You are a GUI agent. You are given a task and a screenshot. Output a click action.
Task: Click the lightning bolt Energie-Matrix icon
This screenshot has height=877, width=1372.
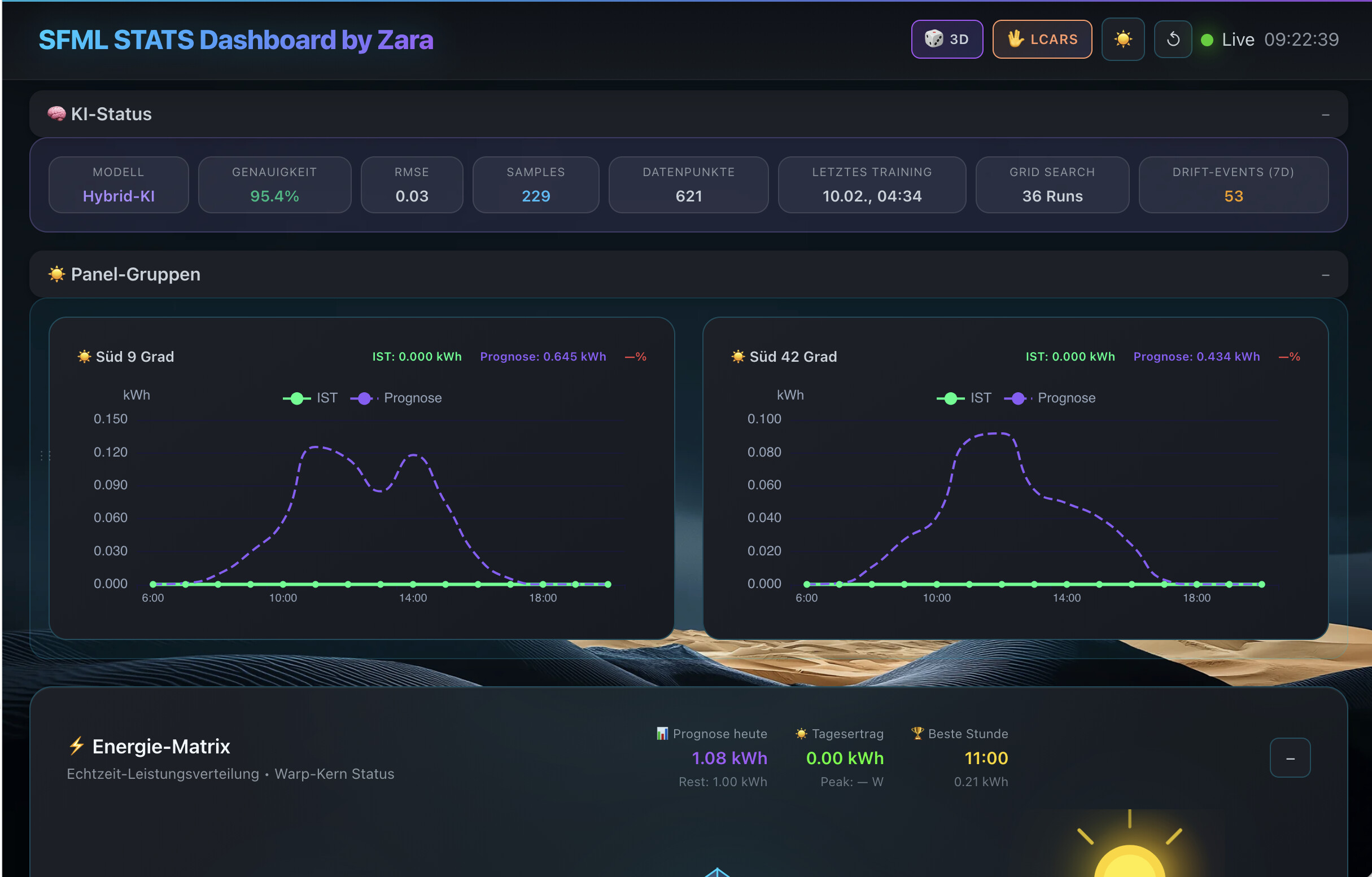76,746
